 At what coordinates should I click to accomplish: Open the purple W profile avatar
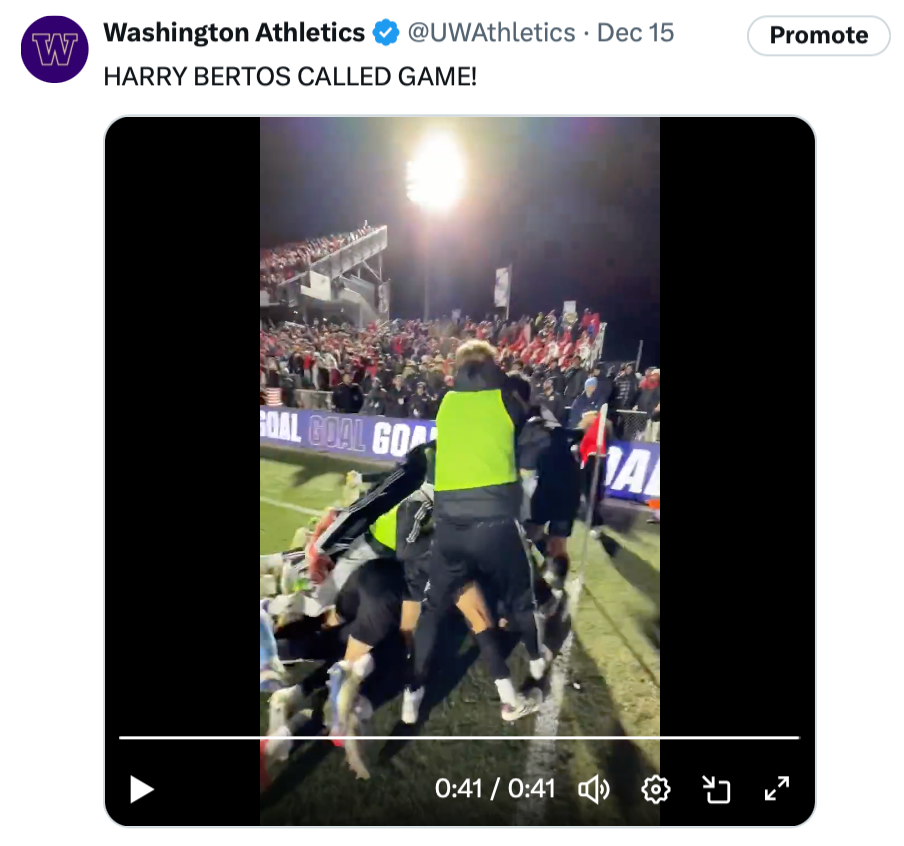coord(55,49)
